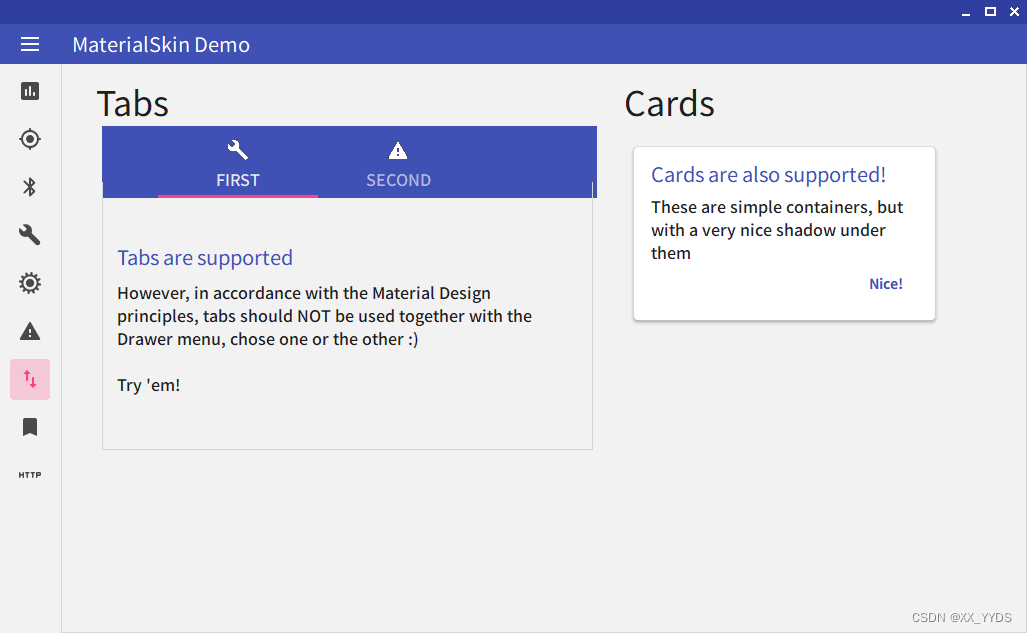Select the Bluetooth sidebar icon
This screenshot has width=1027, height=633.
click(x=29, y=187)
